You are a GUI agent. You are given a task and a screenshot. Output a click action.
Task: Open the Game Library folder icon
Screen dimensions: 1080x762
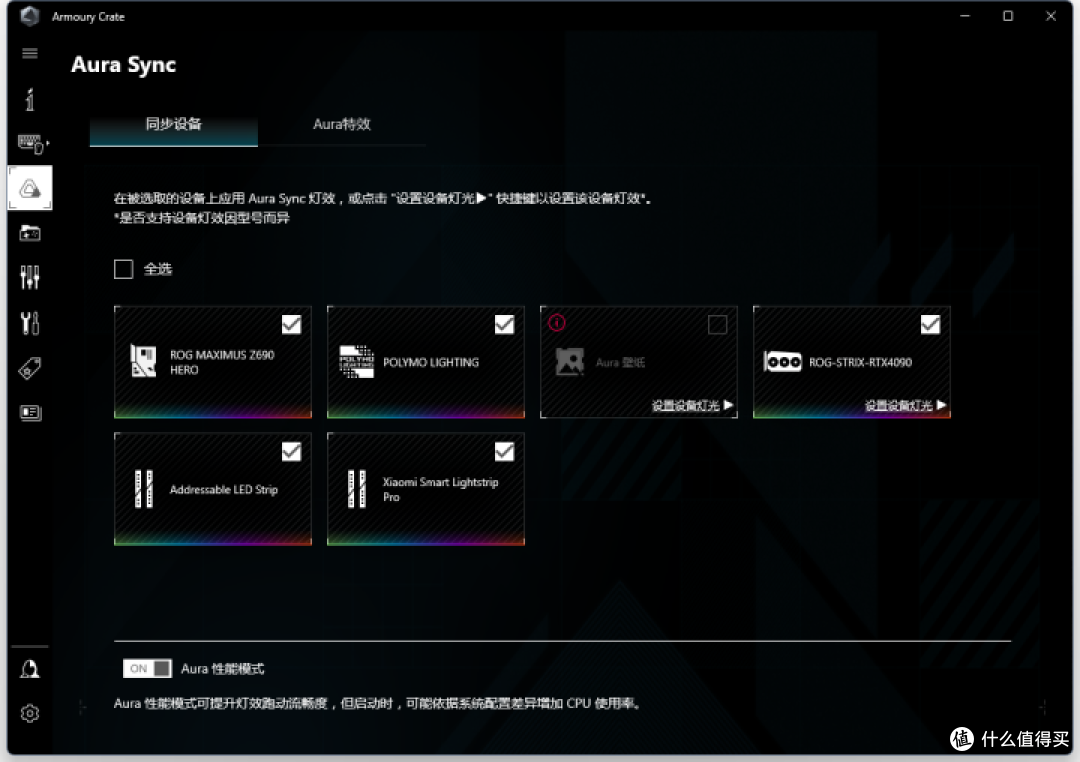(x=30, y=234)
